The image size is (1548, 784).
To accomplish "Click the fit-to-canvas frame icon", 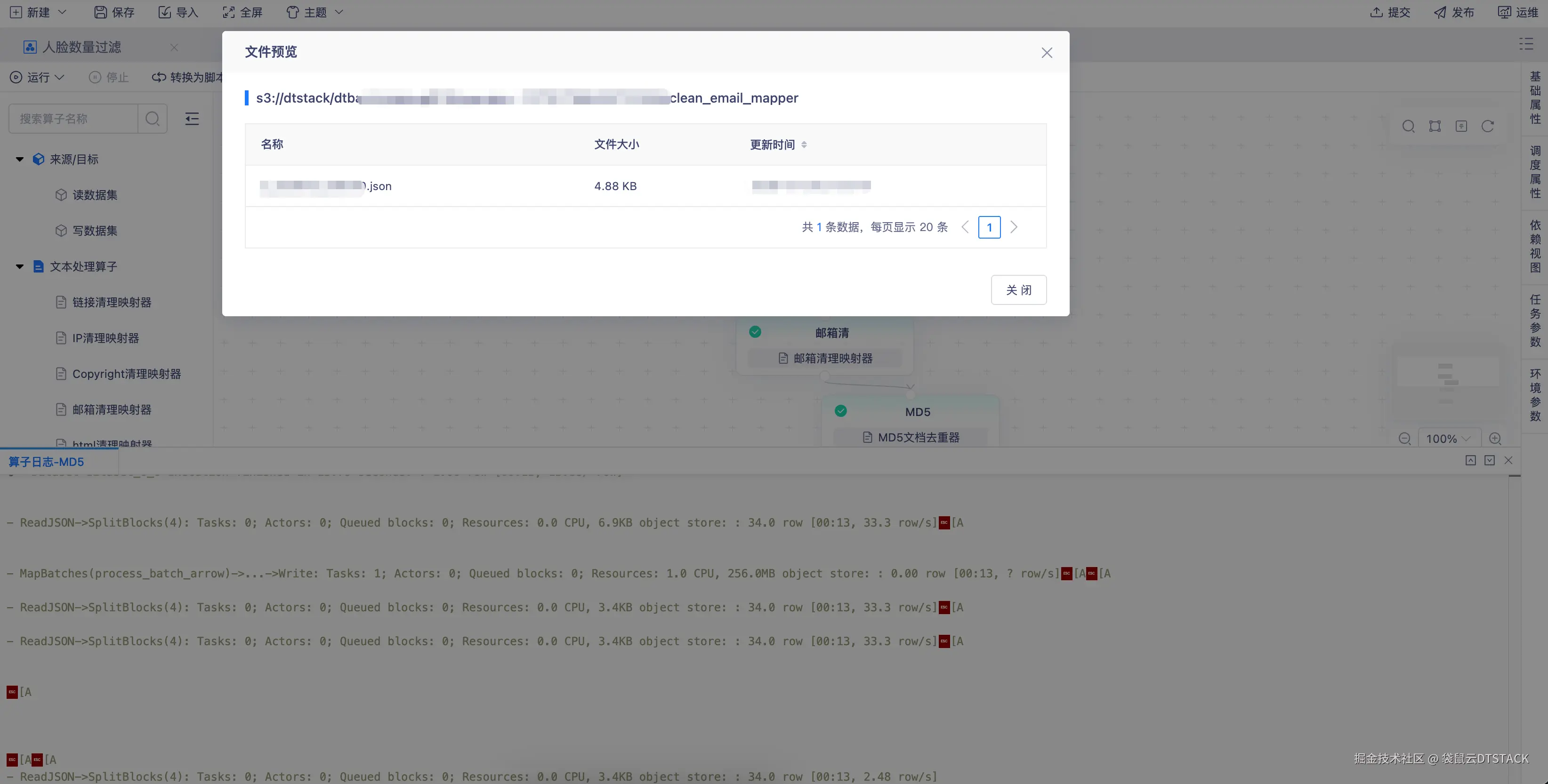I will (x=1435, y=126).
